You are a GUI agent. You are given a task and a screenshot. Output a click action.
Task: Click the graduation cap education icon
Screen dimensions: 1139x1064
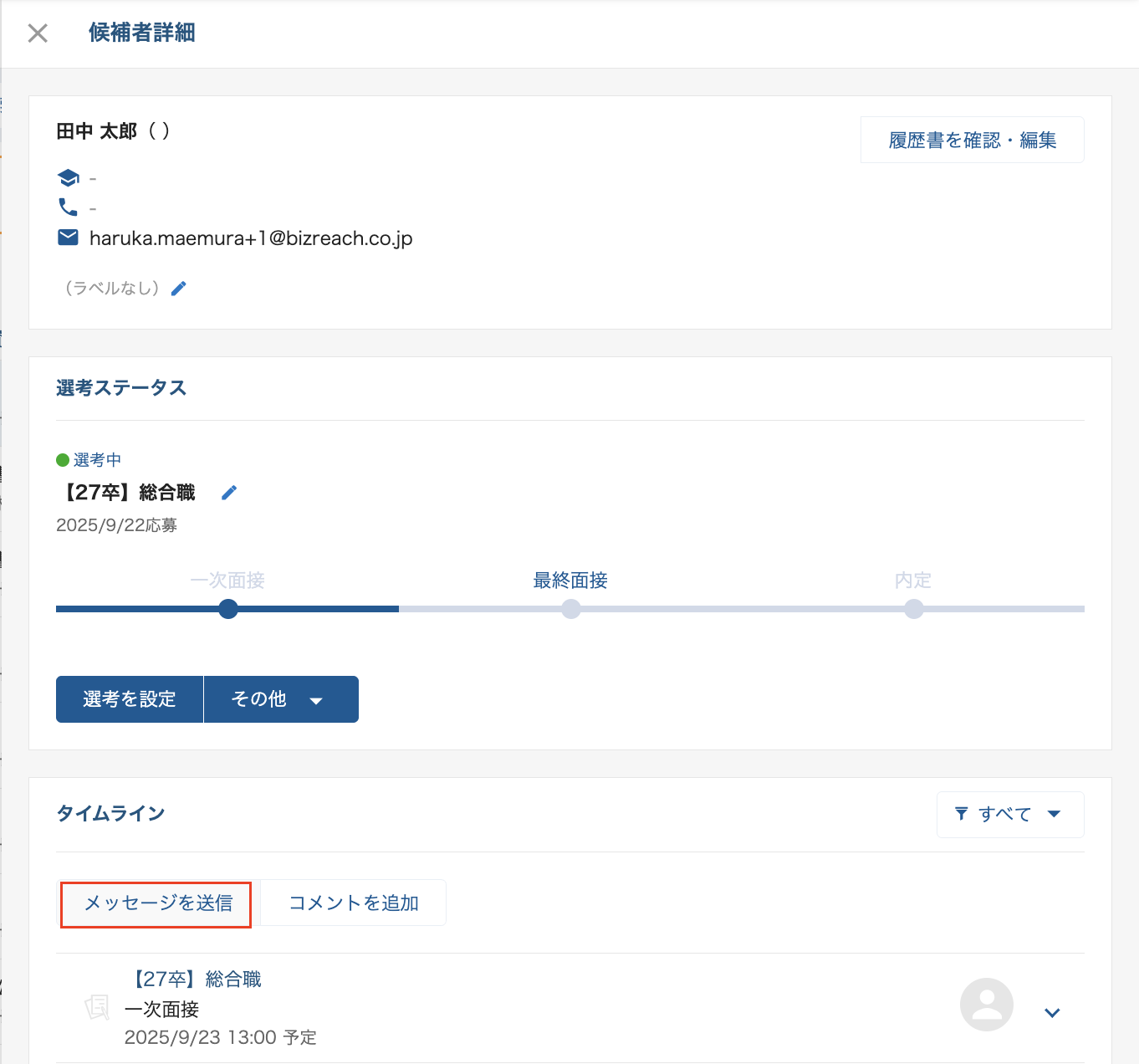tap(68, 177)
